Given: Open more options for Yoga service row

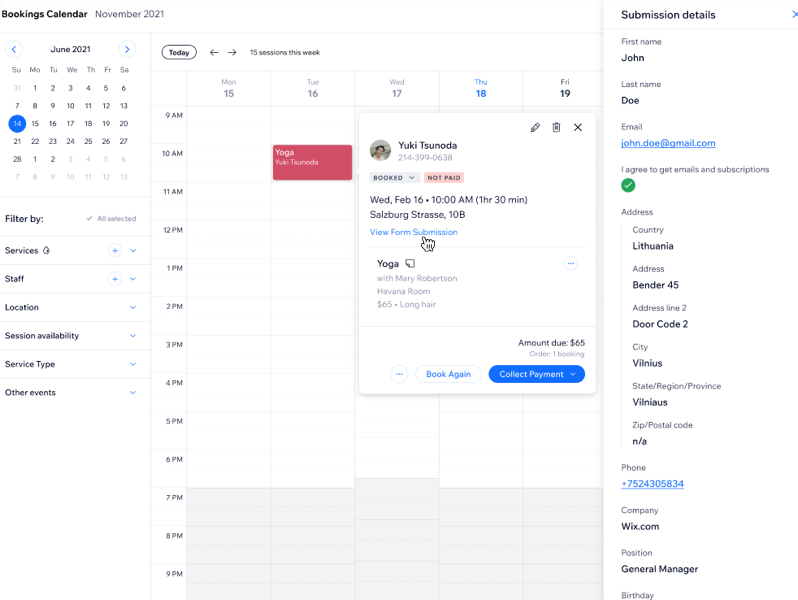Looking at the screenshot, I should 571,264.
